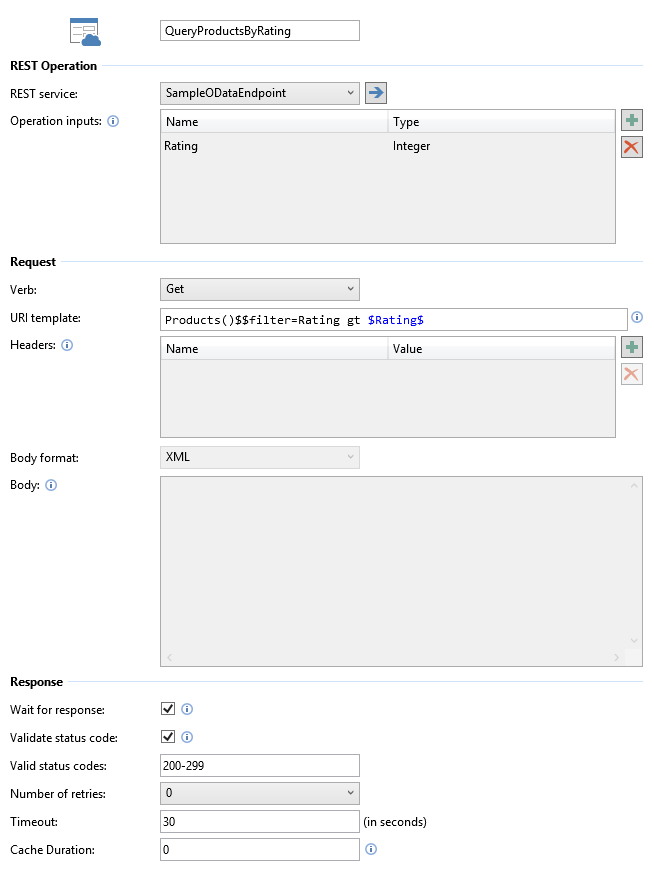Add a new operation input with plus icon
Screen dimensions: 654x878
(x=631, y=121)
